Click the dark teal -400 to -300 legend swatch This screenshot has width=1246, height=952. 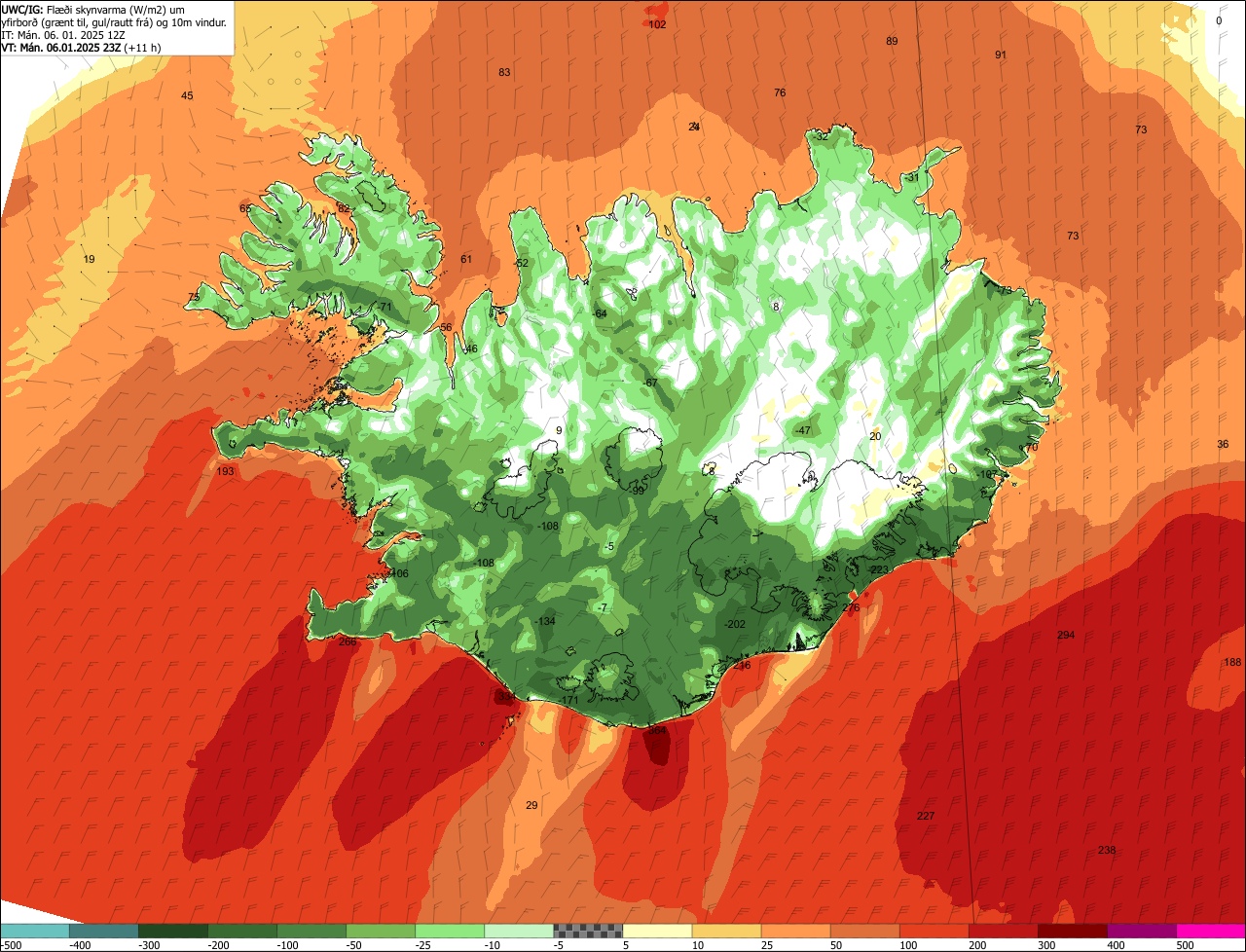click(x=104, y=931)
